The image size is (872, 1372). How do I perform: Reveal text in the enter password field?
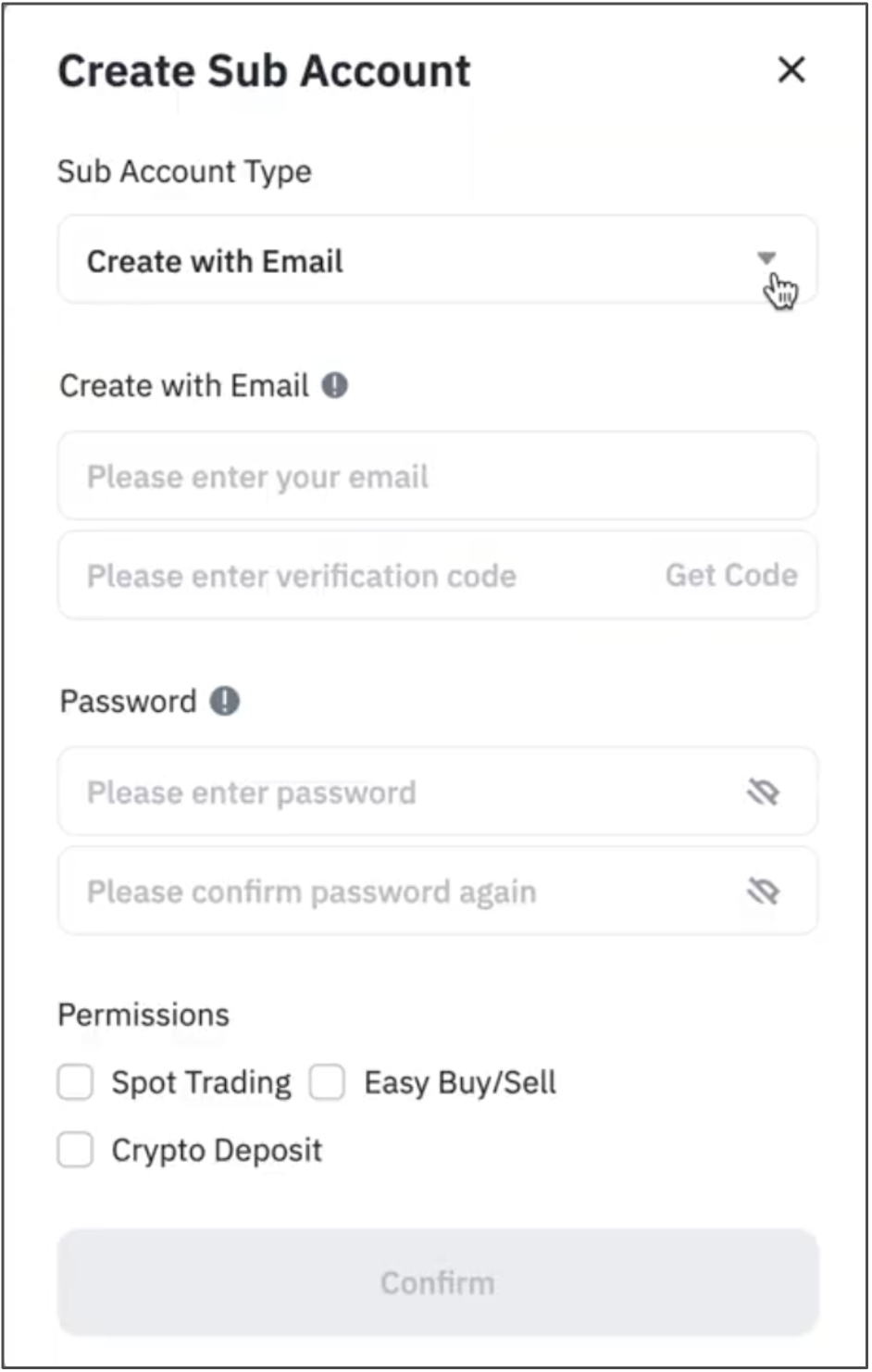[763, 792]
